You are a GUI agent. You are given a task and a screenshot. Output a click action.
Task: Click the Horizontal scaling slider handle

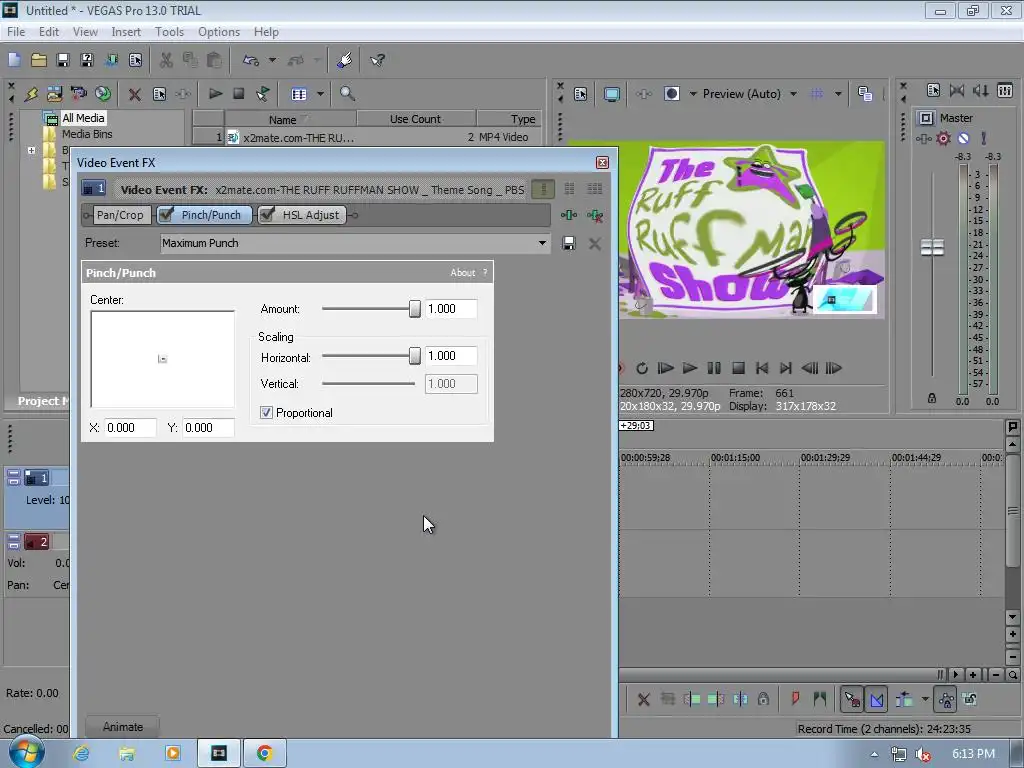(x=415, y=356)
